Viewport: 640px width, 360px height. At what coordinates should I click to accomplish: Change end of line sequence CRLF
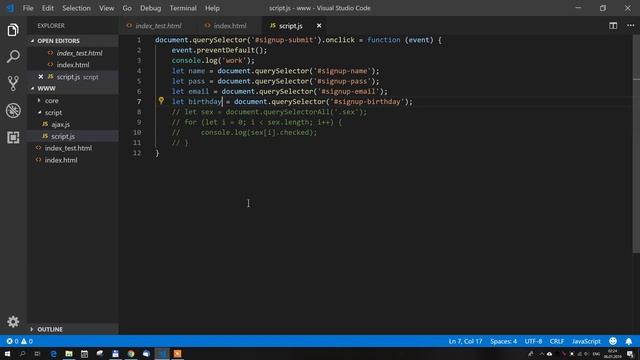(556, 341)
